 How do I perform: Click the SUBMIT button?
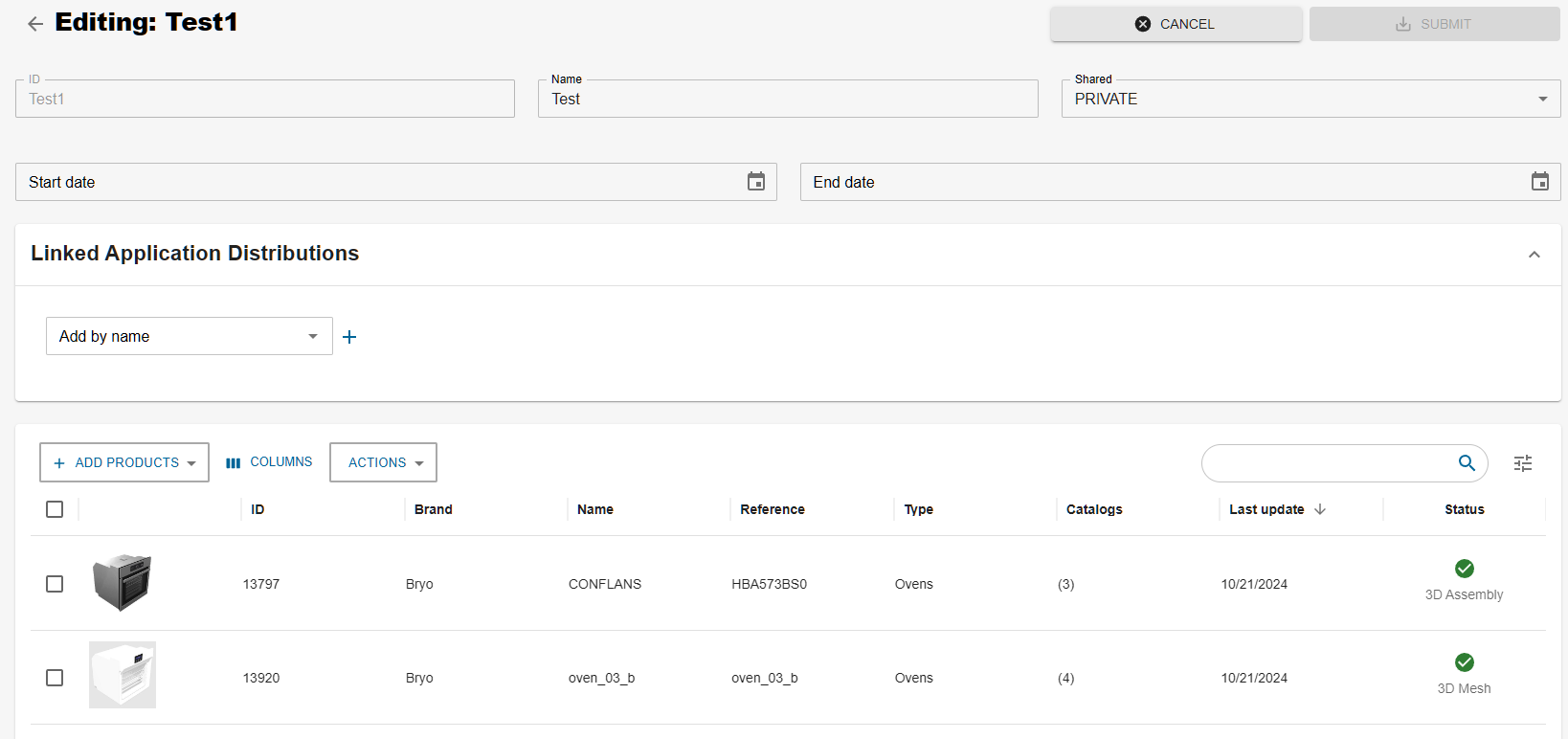pos(1434,24)
